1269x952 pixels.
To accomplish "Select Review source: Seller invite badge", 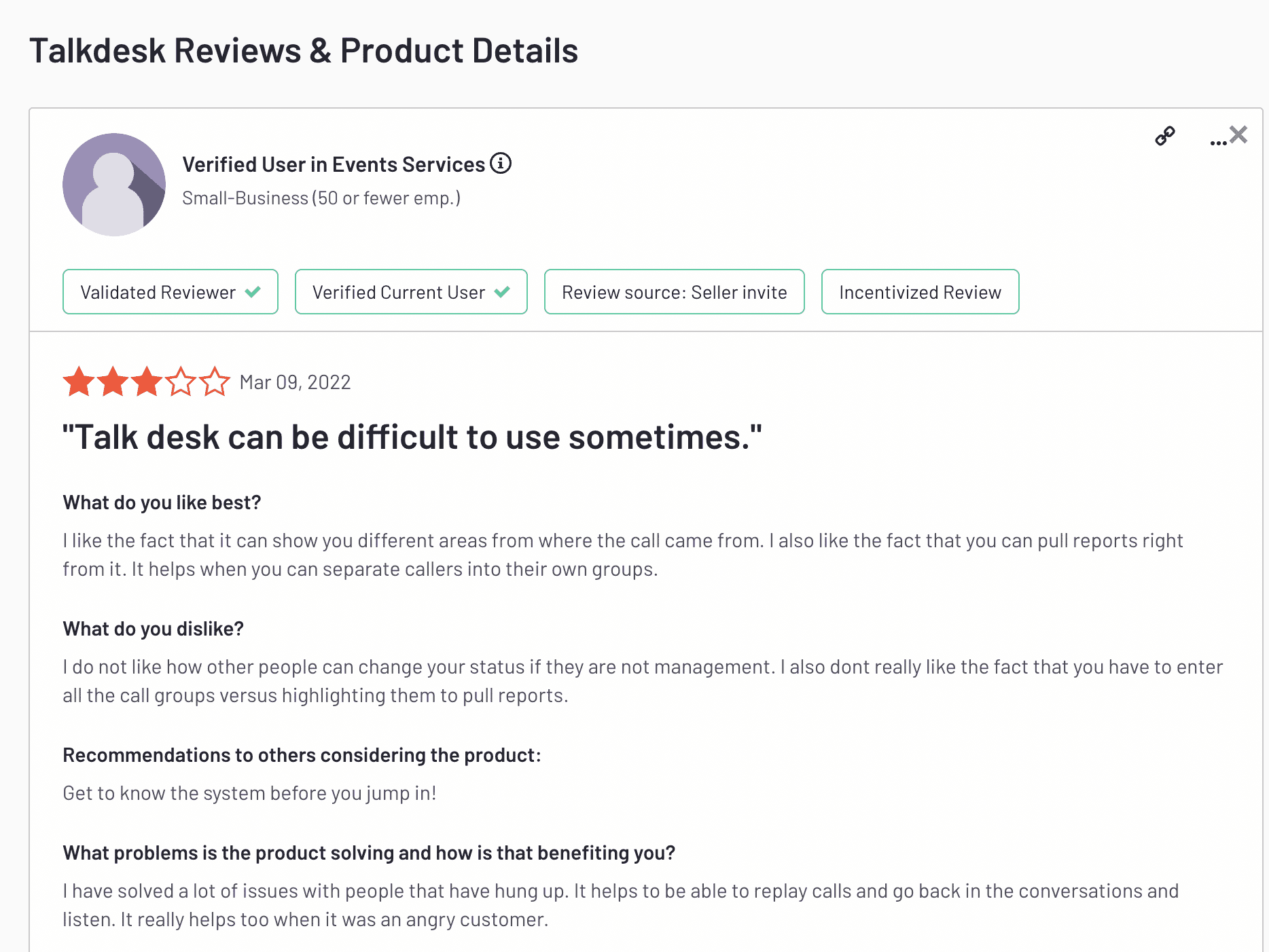I will tap(675, 292).
